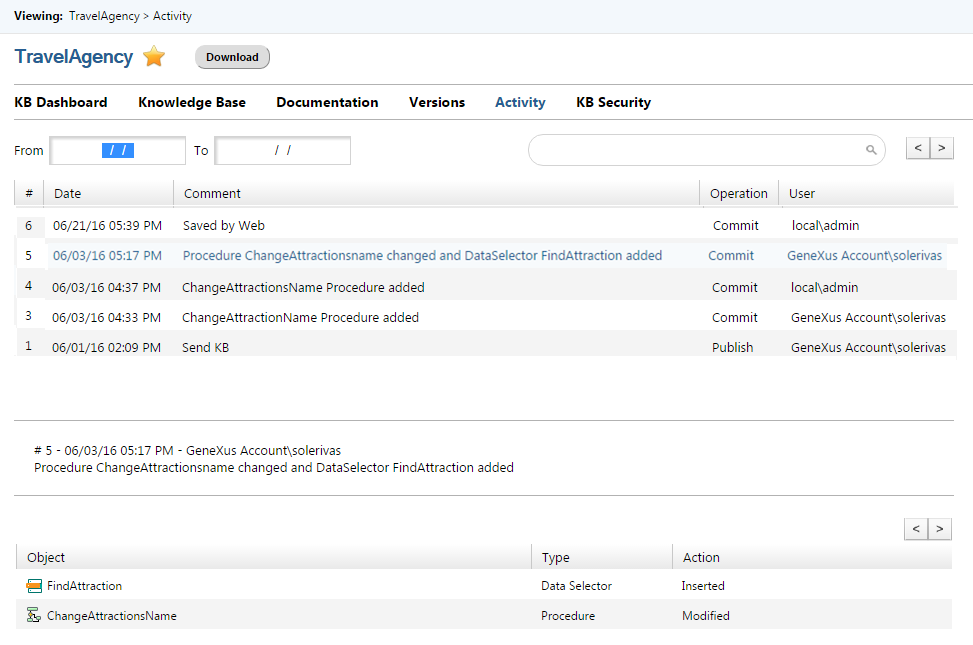The image size is (973, 645).
Task: Click the 'Modified' action cell
Action: click(x=706, y=615)
